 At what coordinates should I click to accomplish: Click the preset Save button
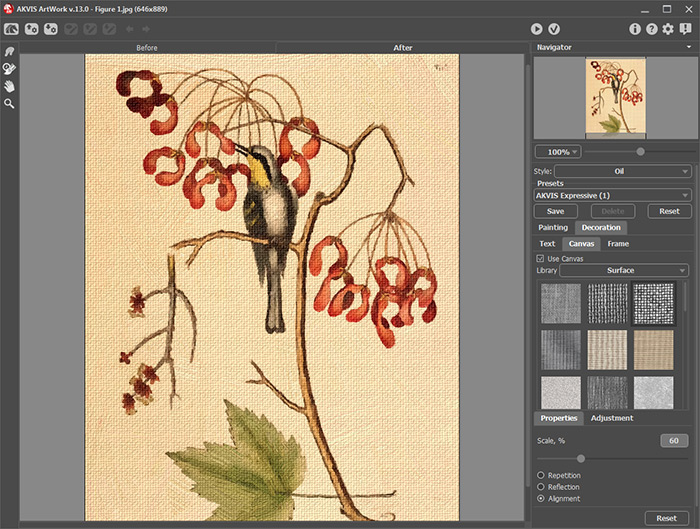[555, 211]
